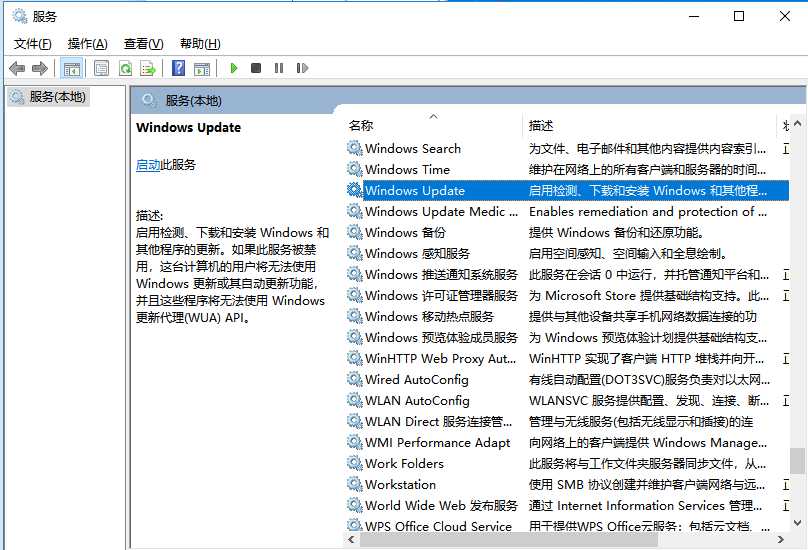Screen dimensions: 808x550
Task: Click the Stop Service square icon
Action: (256, 68)
